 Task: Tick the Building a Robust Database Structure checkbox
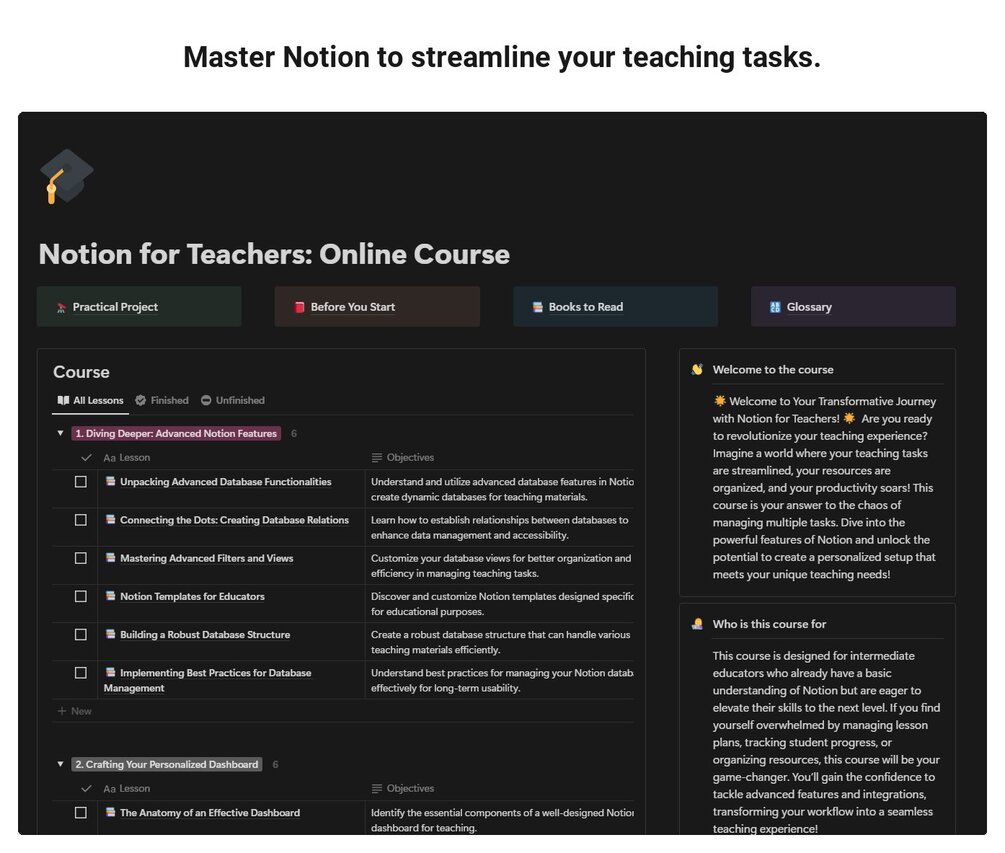coord(81,635)
